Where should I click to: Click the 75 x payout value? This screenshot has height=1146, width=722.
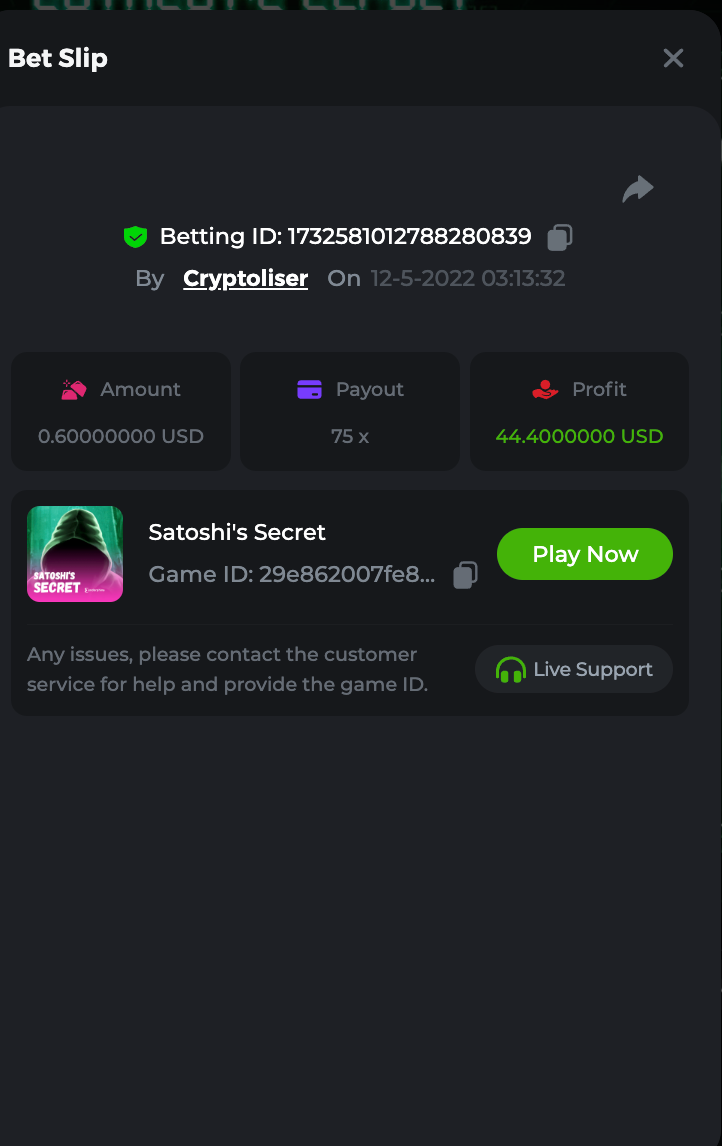pos(350,436)
